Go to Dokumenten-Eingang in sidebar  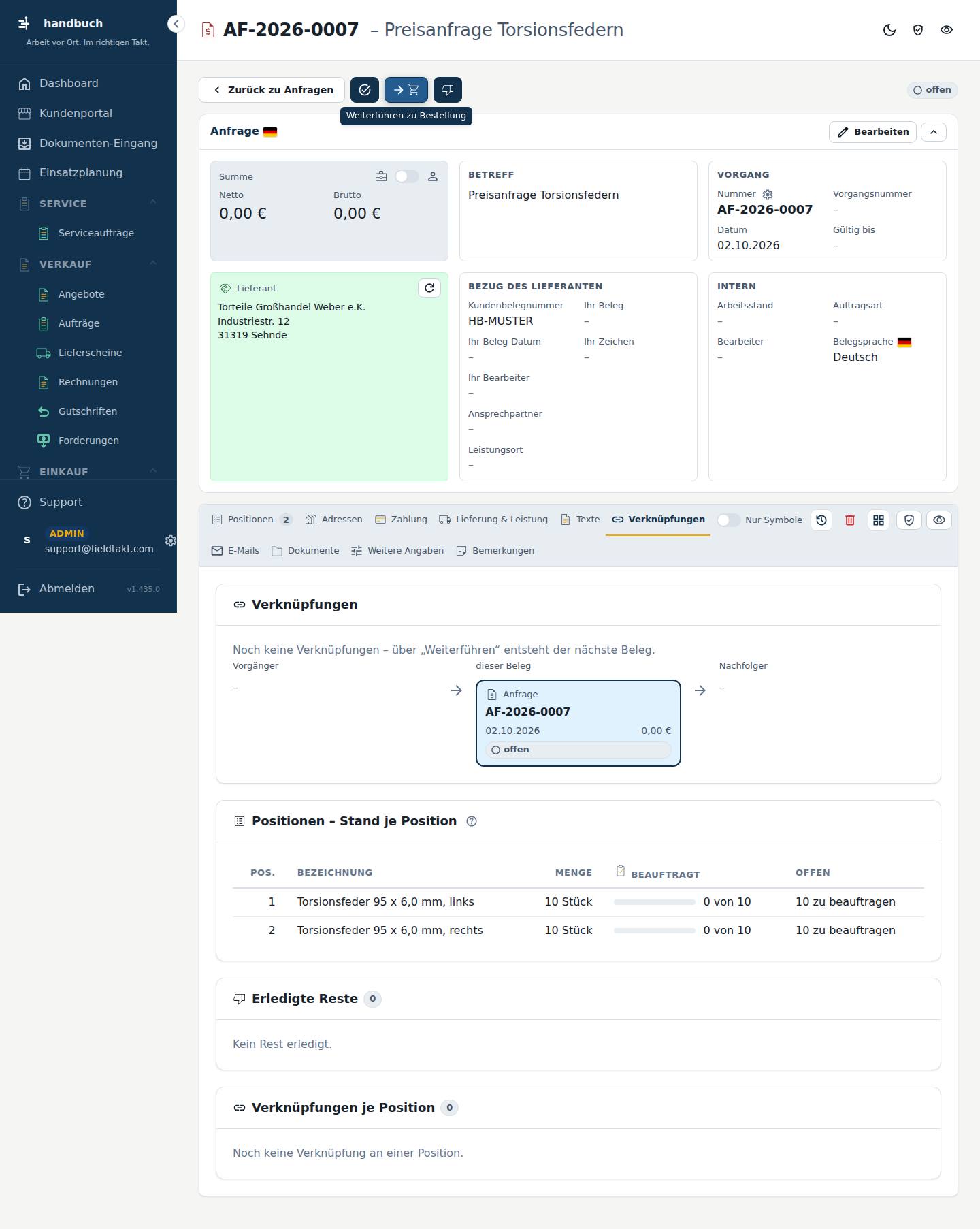(x=88, y=143)
